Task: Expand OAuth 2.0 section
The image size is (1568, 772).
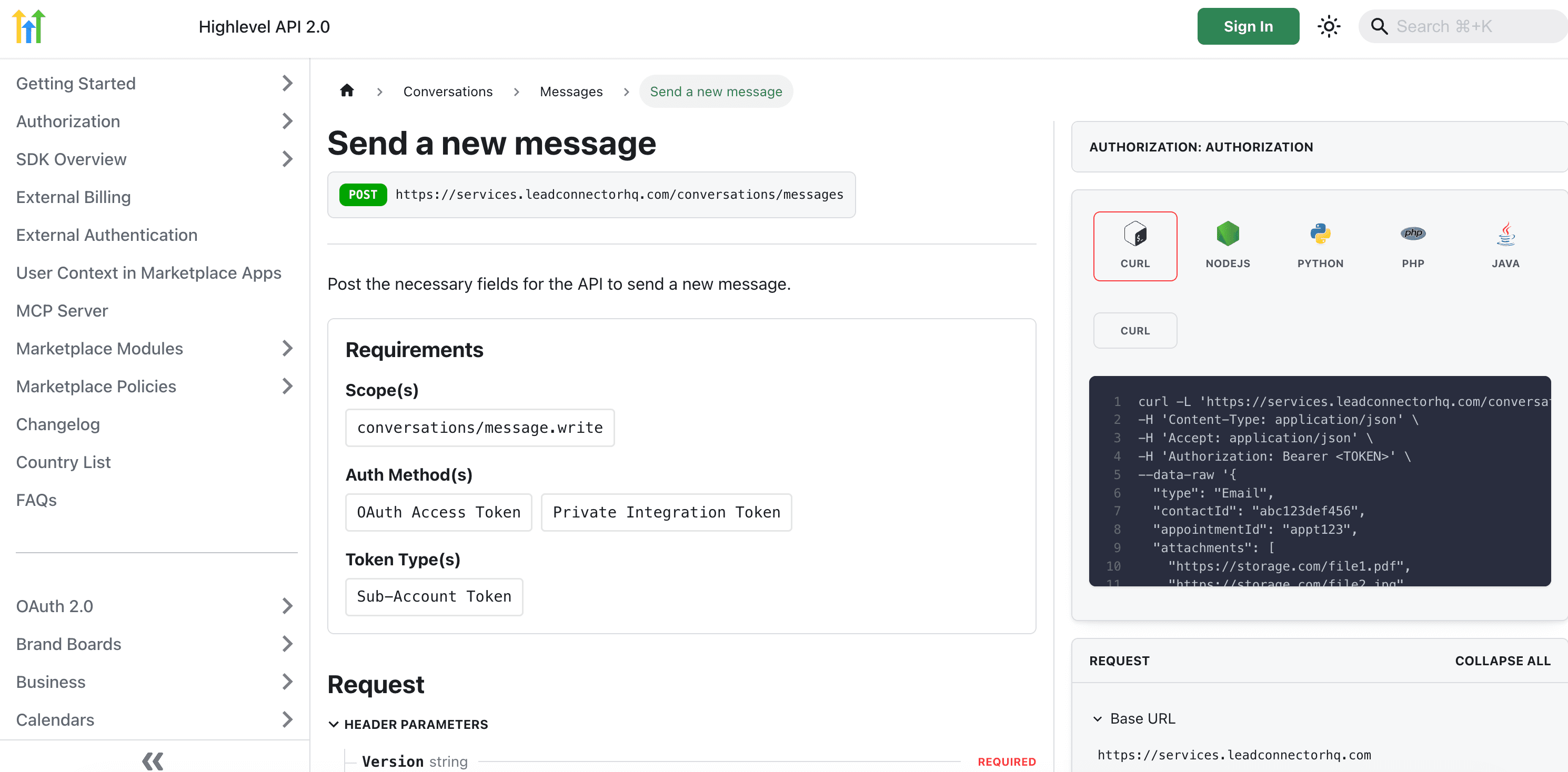Action: pos(287,606)
